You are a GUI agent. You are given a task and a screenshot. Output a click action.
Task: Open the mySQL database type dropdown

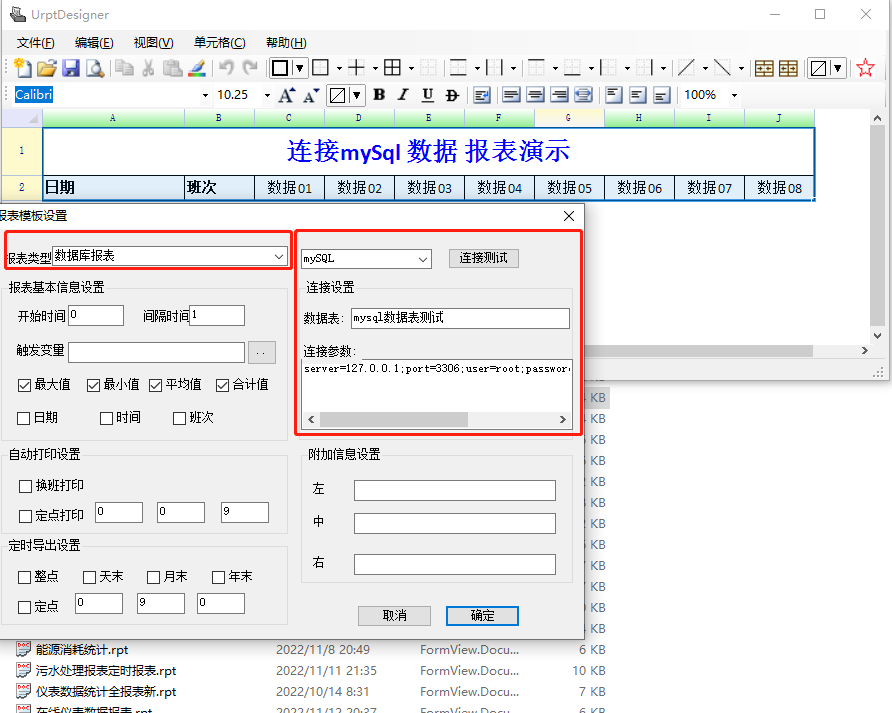pos(423,259)
